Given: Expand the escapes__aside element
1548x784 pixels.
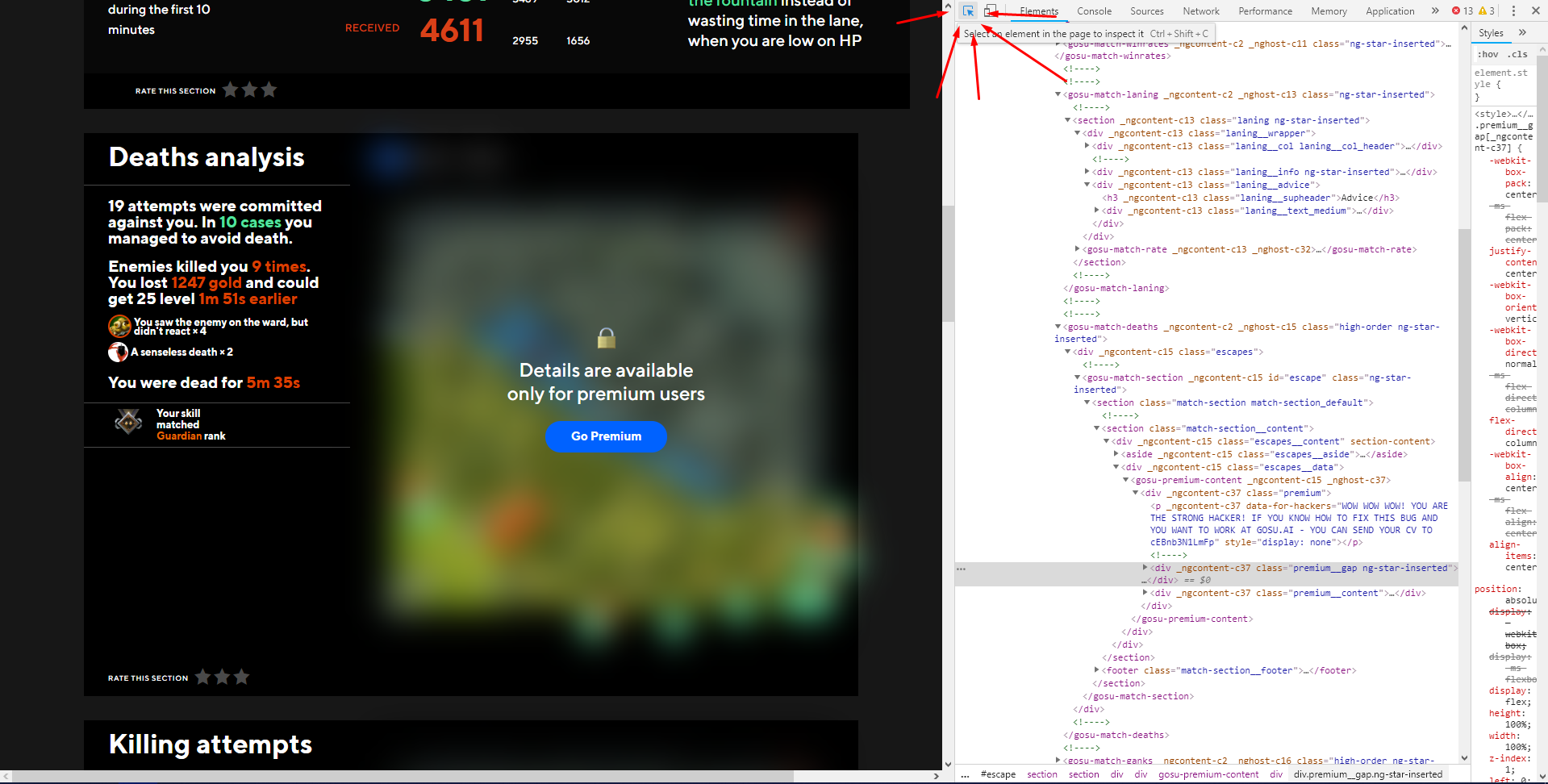Looking at the screenshot, I should click(1116, 455).
